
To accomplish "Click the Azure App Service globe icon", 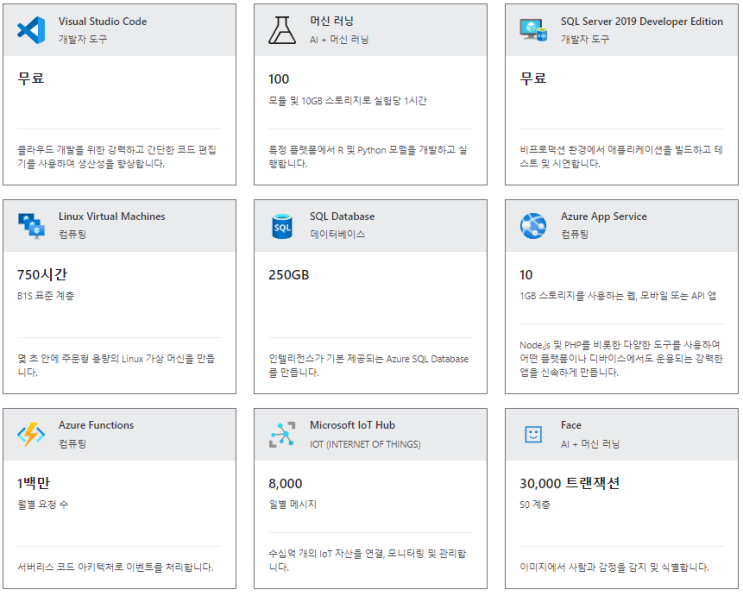I will (533, 226).
